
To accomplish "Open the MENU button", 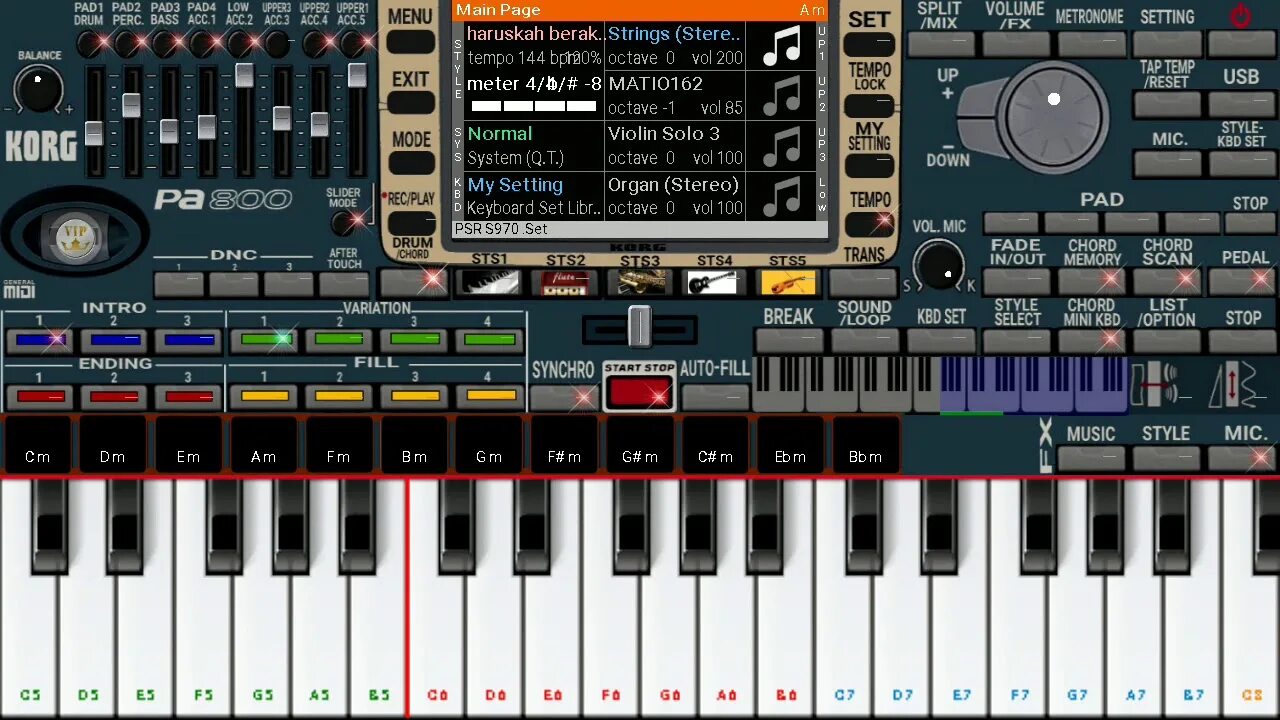I will click(x=410, y=42).
